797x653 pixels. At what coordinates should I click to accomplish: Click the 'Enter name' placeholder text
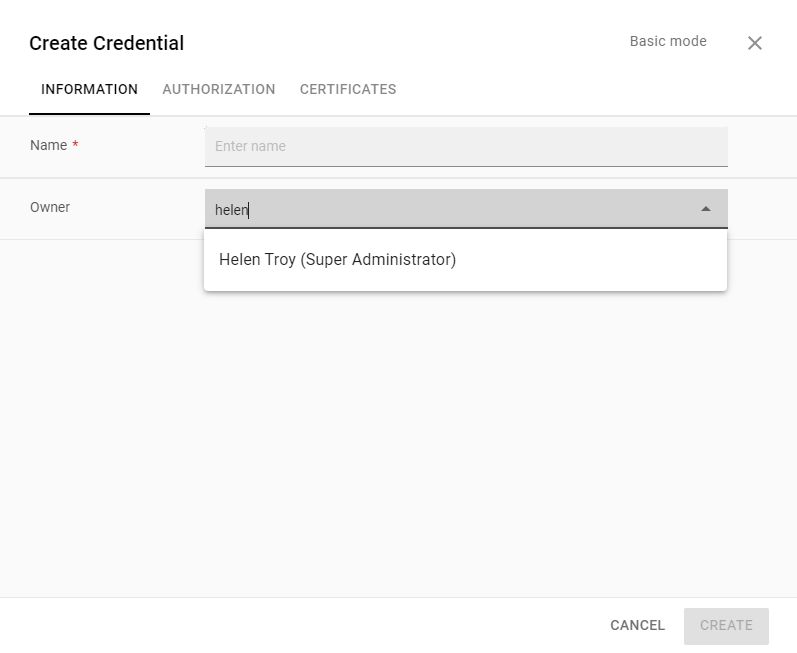pos(250,146)
